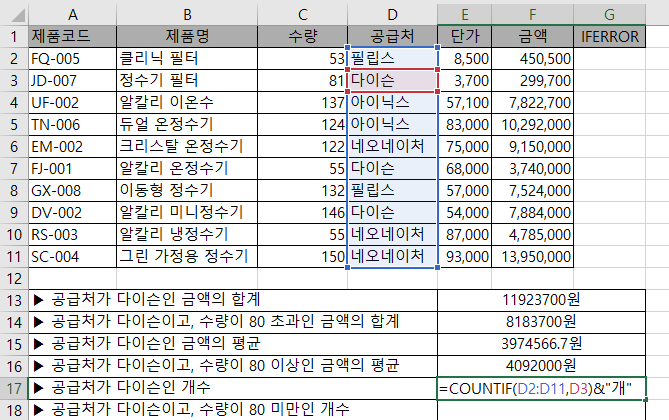
Task: Click the IFERROR header cell
Action: click(610, 37)
